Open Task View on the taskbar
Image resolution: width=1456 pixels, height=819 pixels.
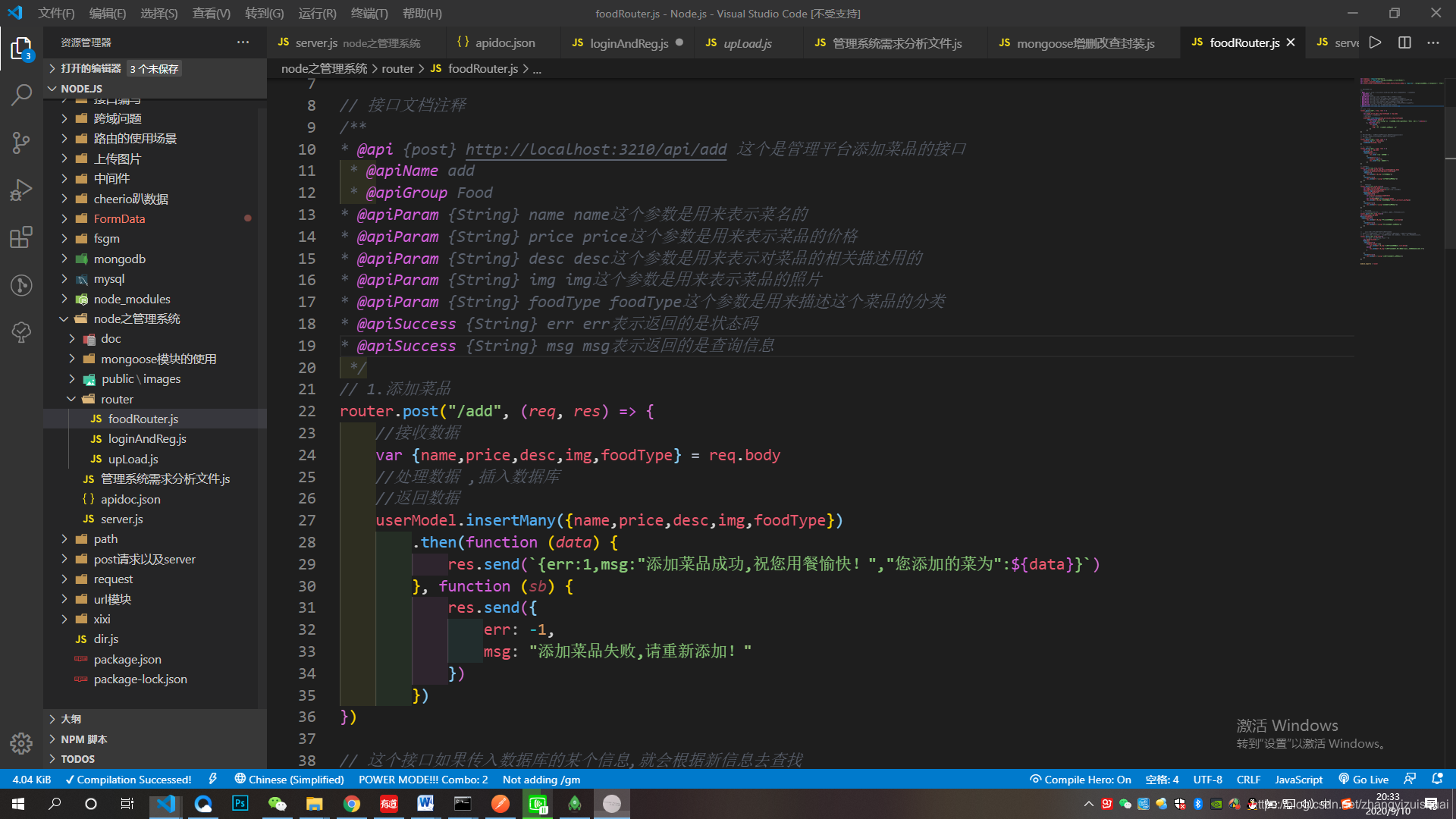pos(127,804)
